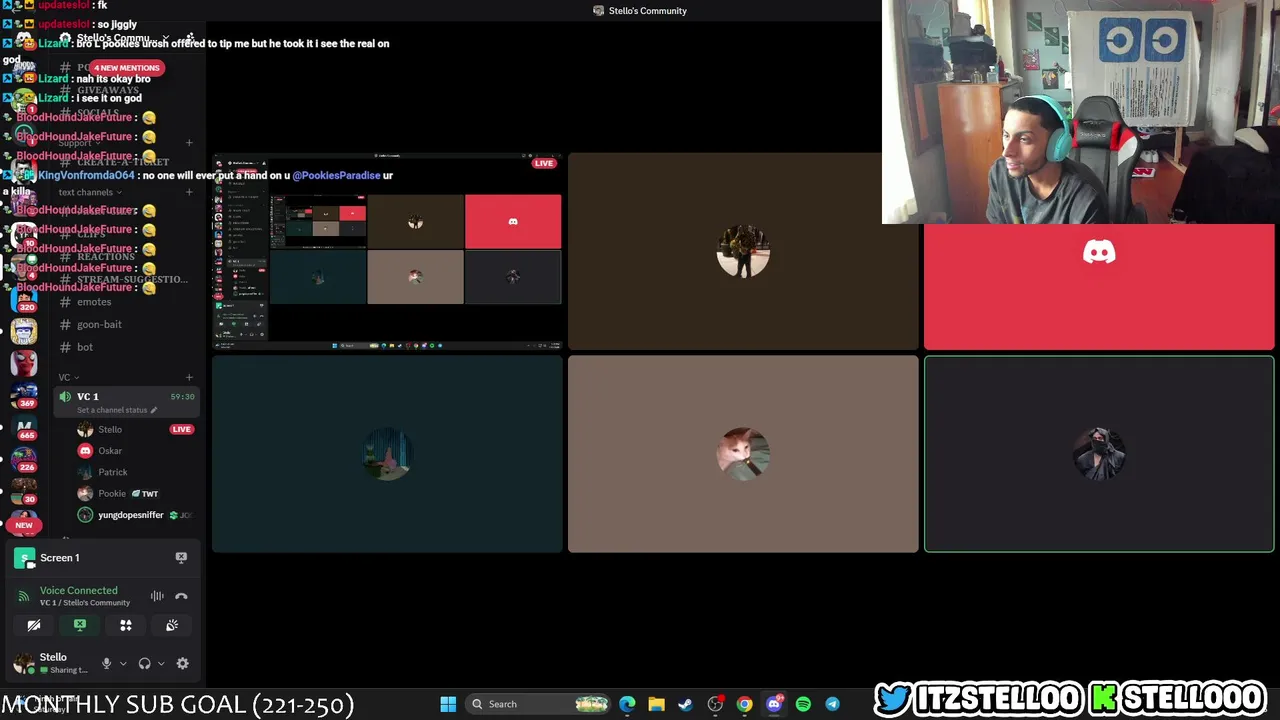This screenshot has height=720, width=1280.
Task: Add a channel to VC category
Action: click(189, 377)
